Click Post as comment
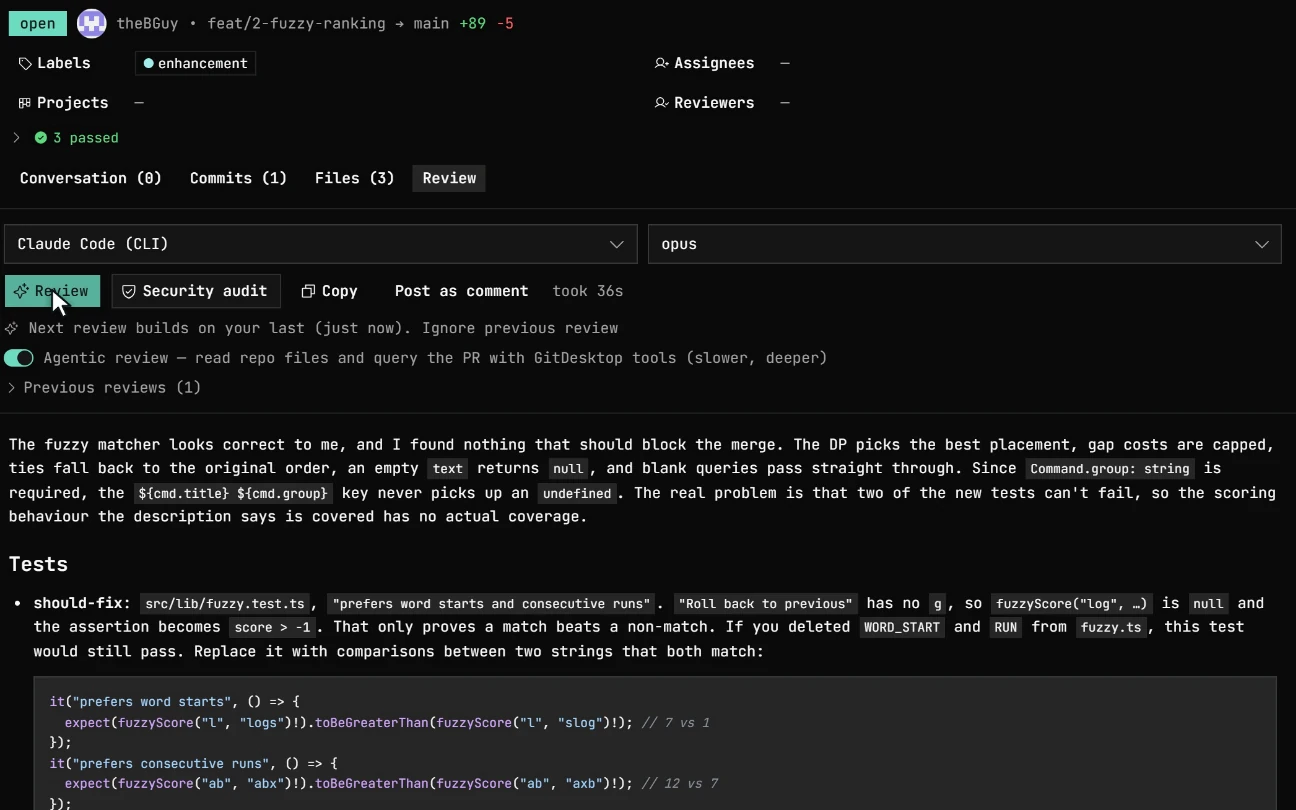 [461, 291]
